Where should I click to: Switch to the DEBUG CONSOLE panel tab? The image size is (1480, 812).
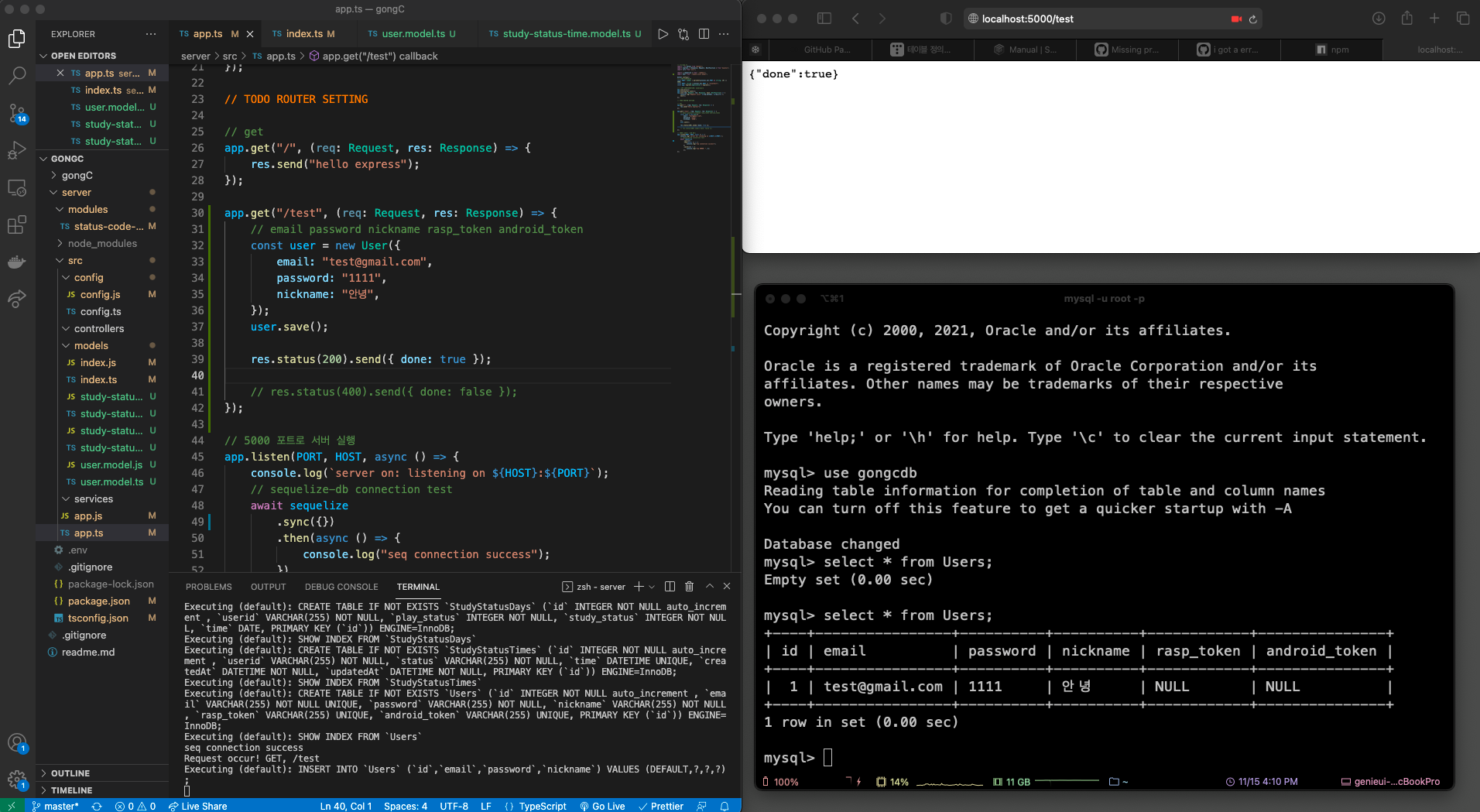pyautogui.click(x=341, y=587)
